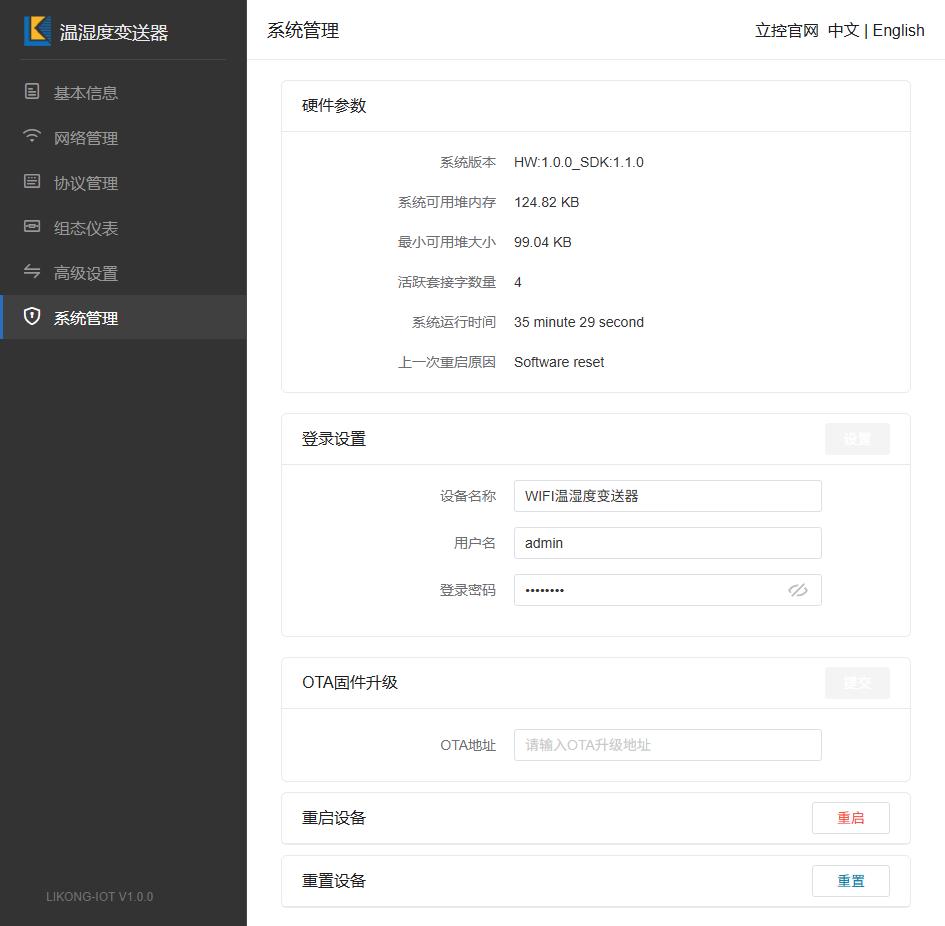The width and height of the screenshot is (945, 926).
Task: Focus the 设备名称 input field
Action: click(x=667, y=496)
